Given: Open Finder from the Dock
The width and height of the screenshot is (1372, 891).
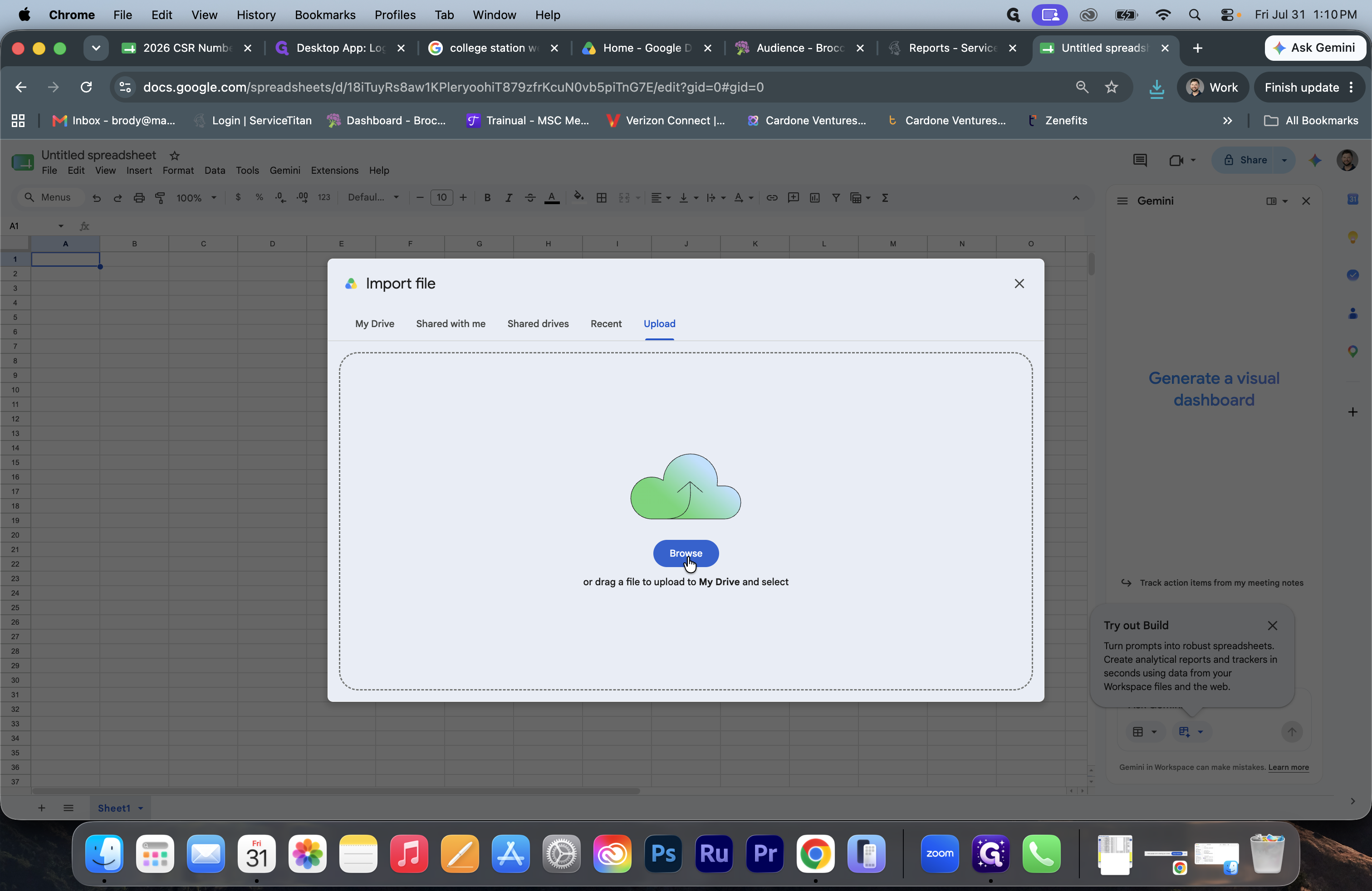Looking at the screenshot, I should pyautogui.click(x=104, y=853).
